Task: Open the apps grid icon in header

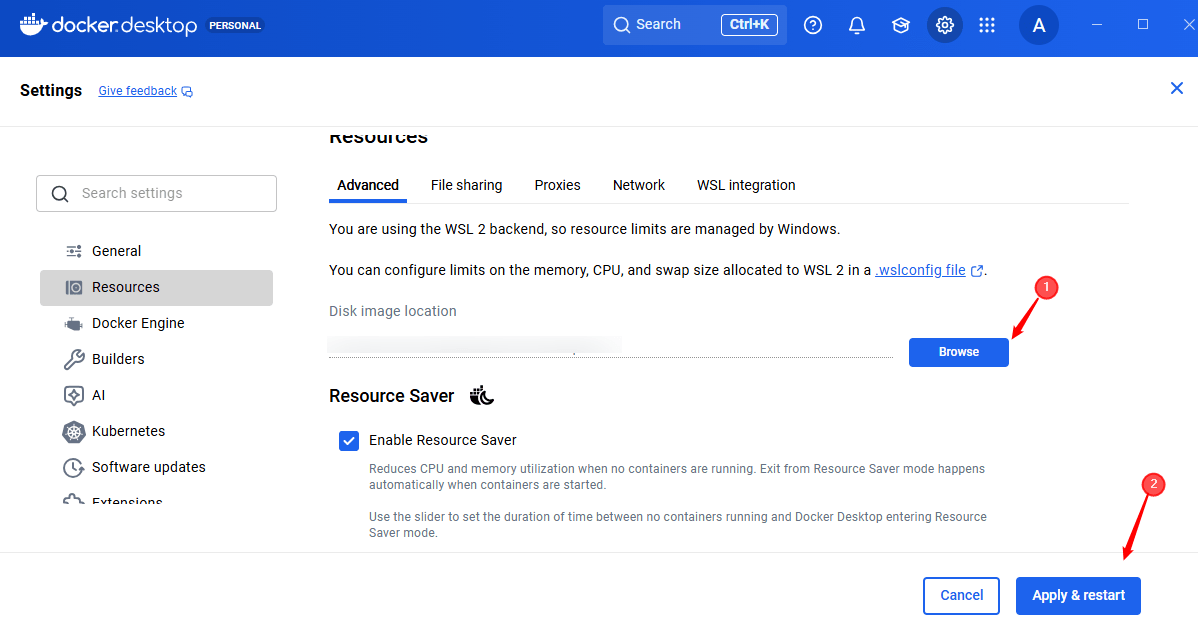Action: 987,25
